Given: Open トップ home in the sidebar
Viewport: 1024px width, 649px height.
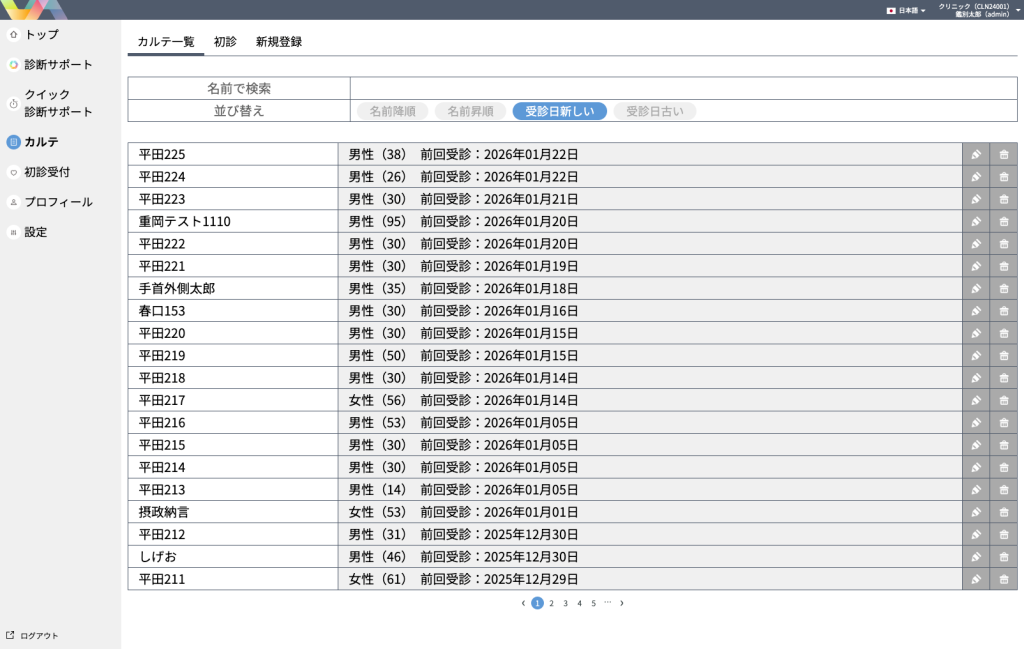Looking at the screenshot, I should pyautogui.click(x=41, y=34).
